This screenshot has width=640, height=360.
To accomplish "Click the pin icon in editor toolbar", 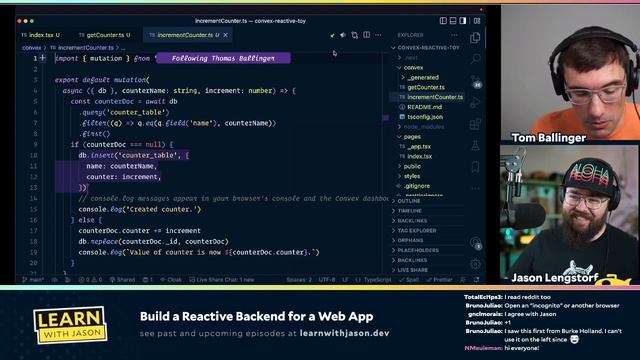I will point(332,35).
